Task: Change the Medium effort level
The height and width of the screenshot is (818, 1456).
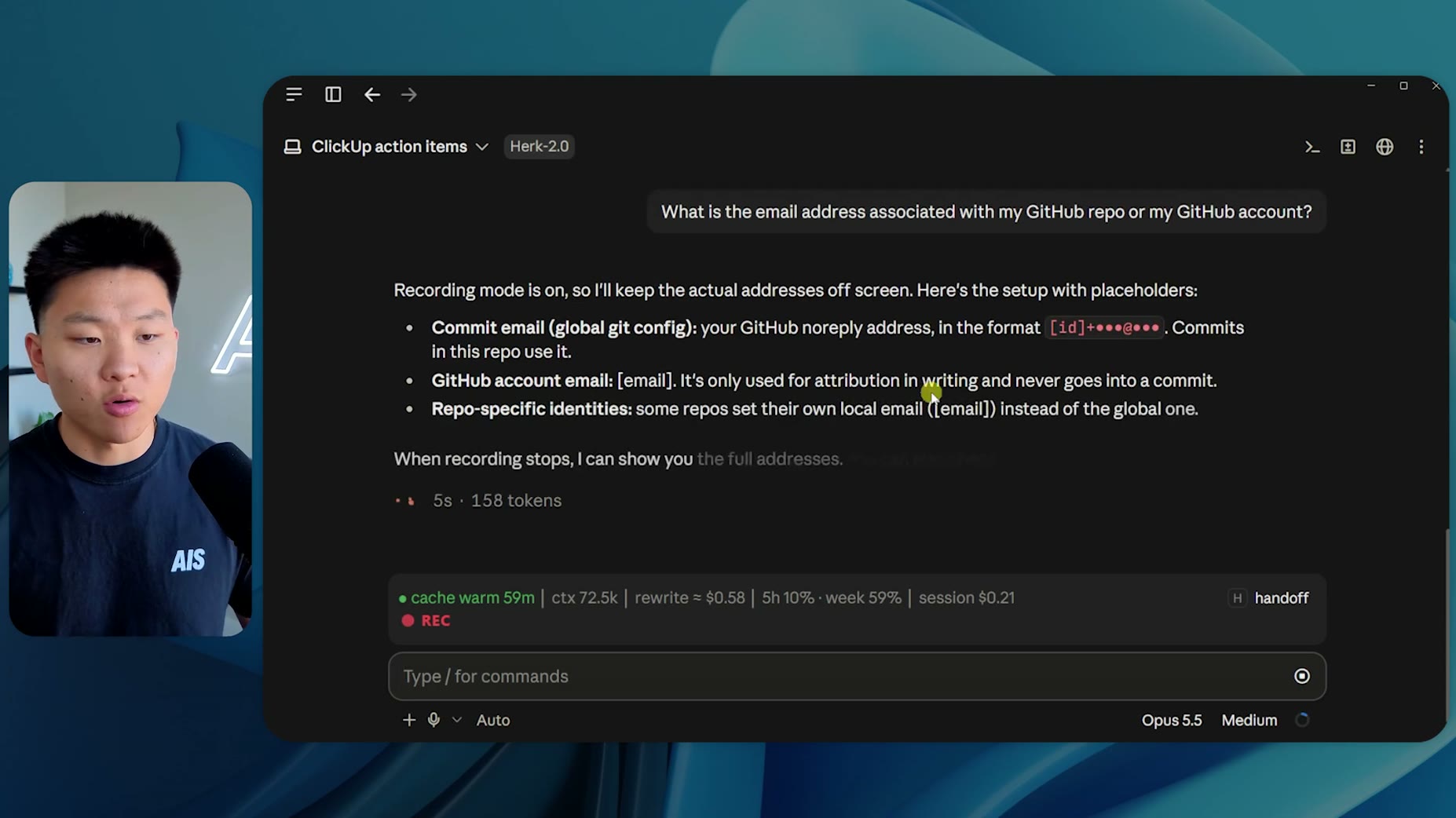Action: (1249, 720)
